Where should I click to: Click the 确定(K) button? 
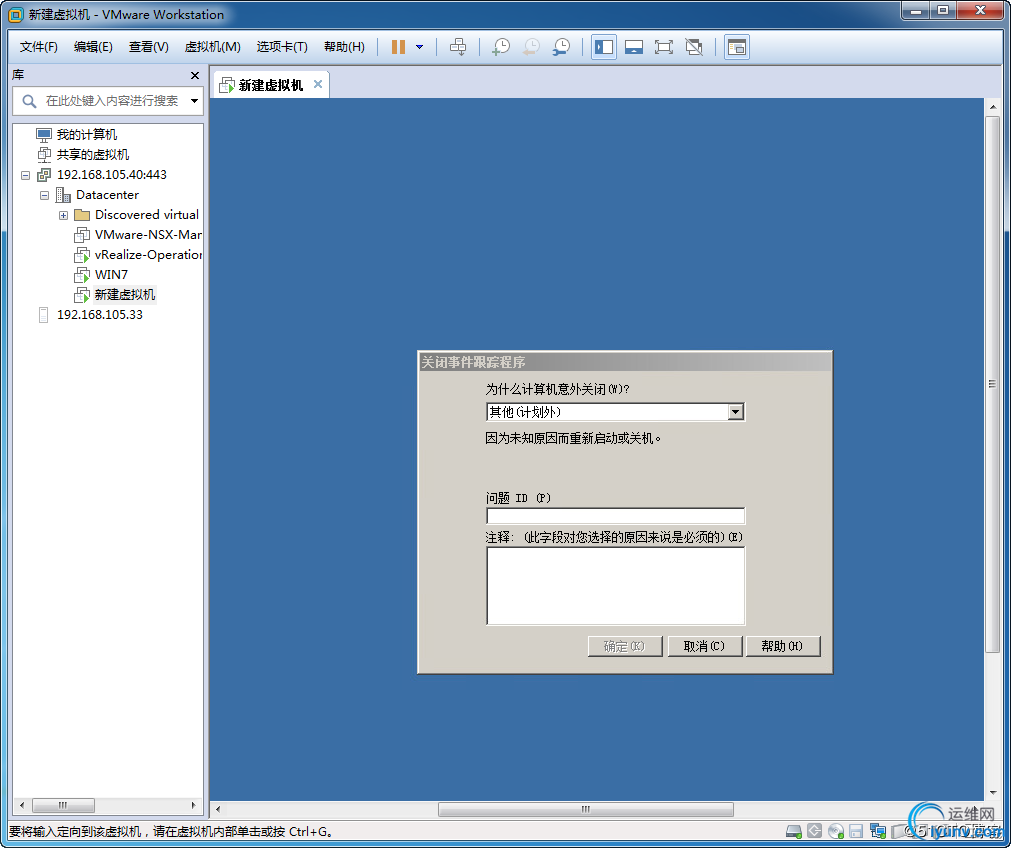[625, 646]
